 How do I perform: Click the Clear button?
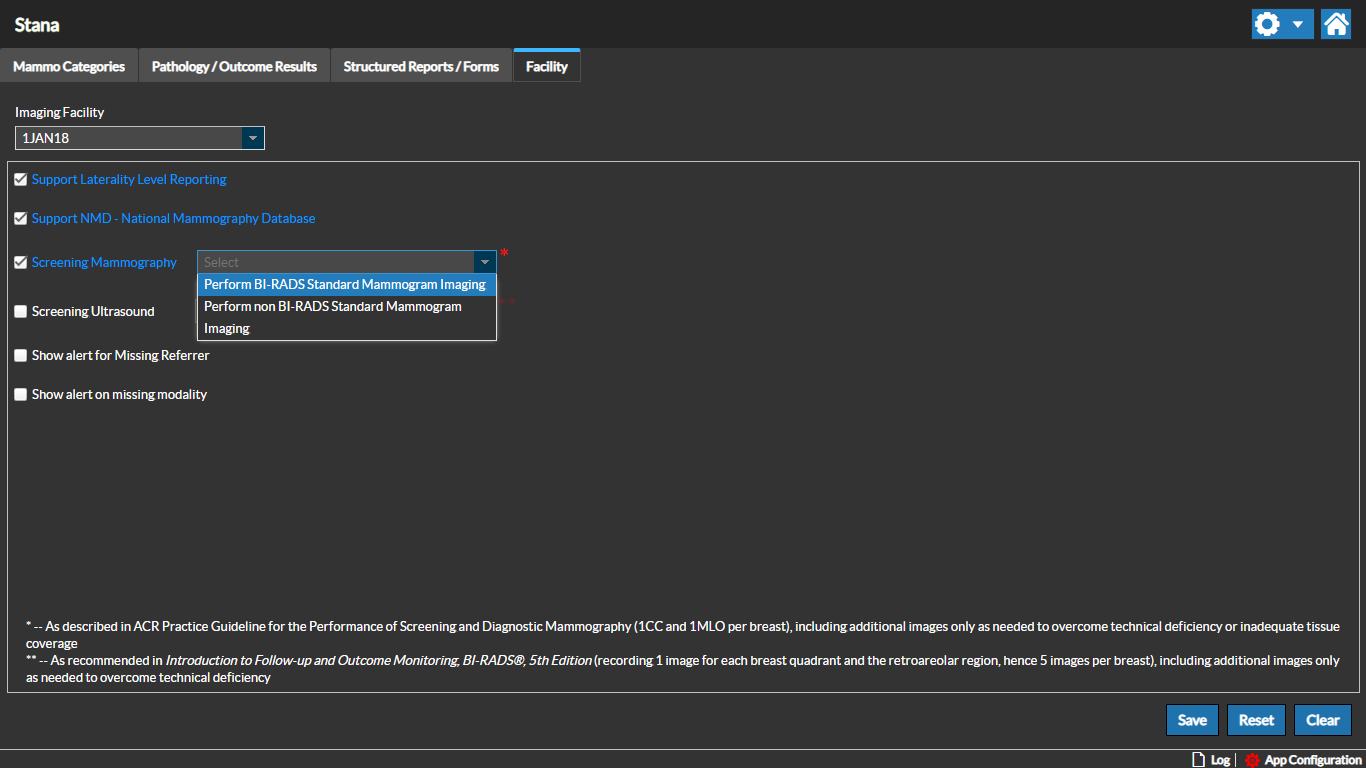tap(1322, 720)
